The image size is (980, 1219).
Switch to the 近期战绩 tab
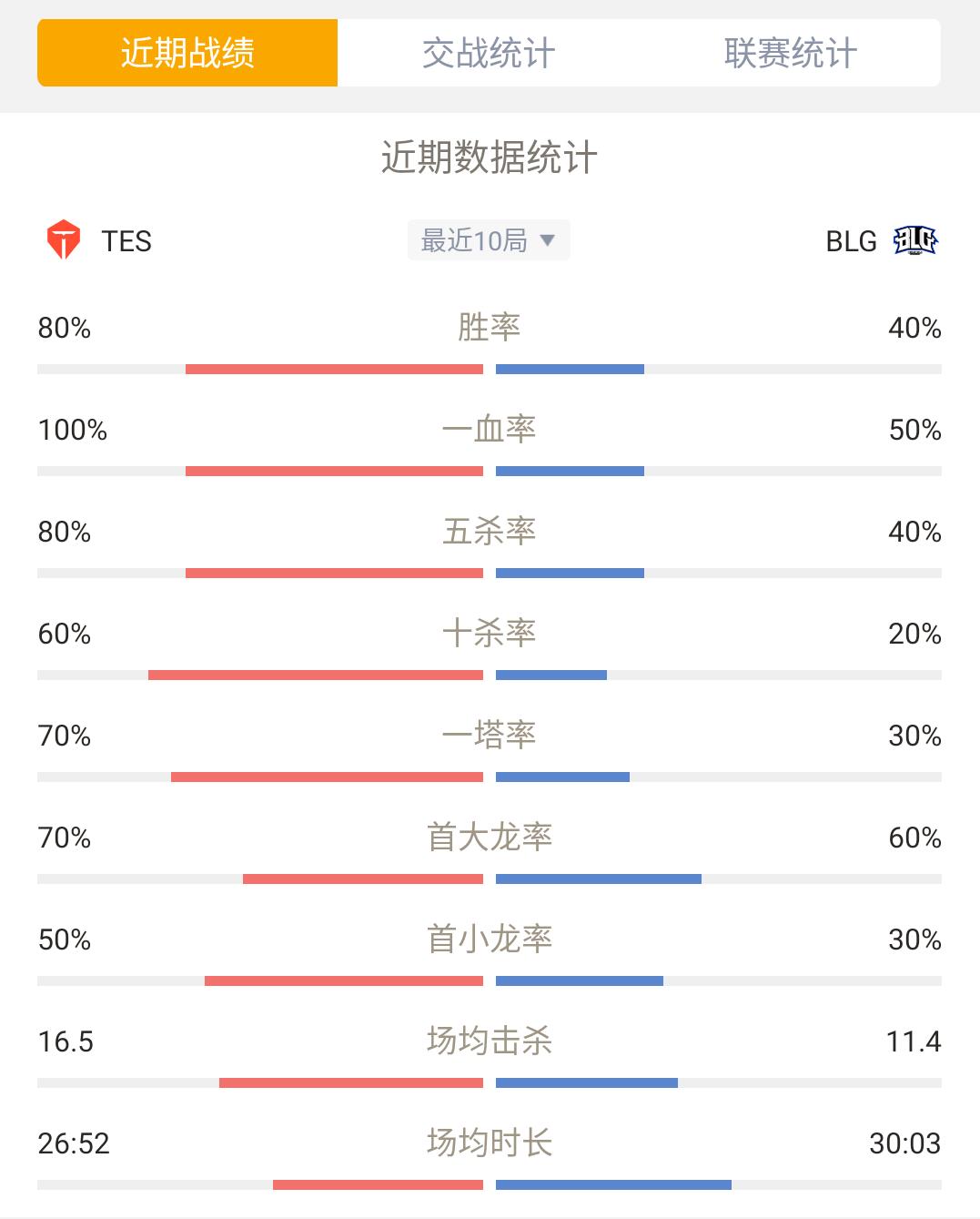(187, 53)
